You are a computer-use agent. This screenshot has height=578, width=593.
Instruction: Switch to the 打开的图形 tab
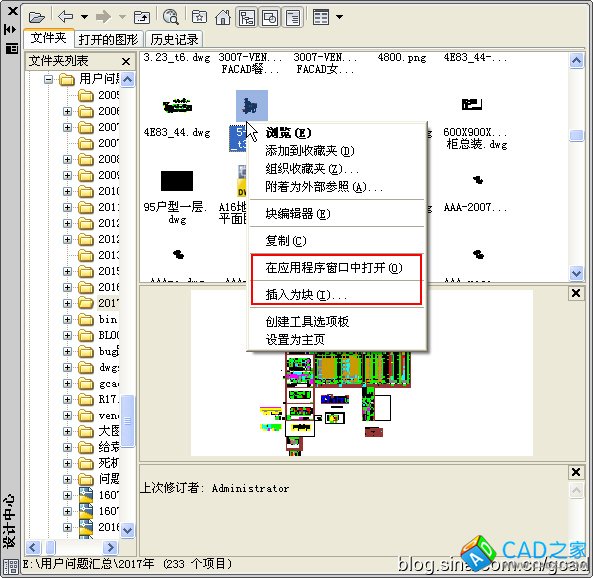tap(108, 39)
